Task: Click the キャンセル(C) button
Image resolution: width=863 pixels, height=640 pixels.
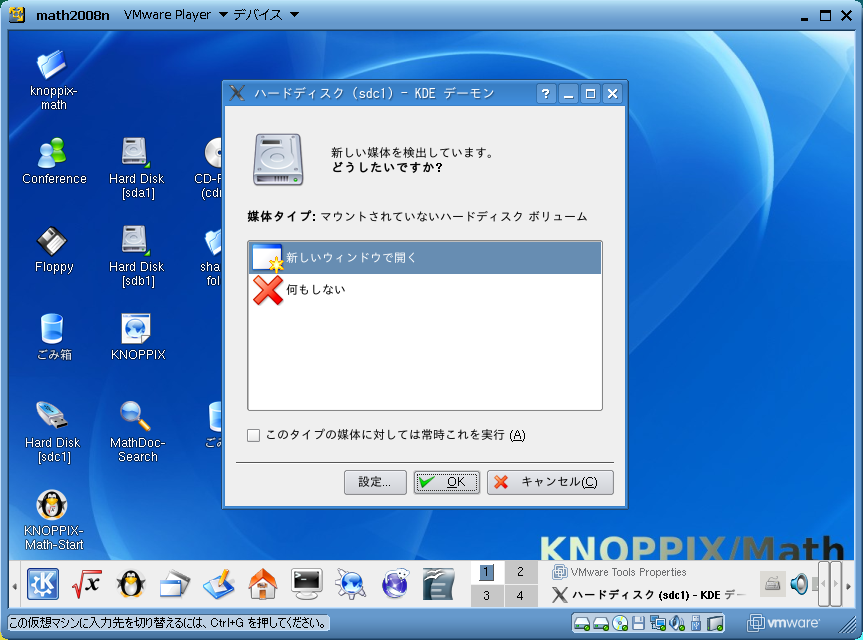Action: (550, 482)
